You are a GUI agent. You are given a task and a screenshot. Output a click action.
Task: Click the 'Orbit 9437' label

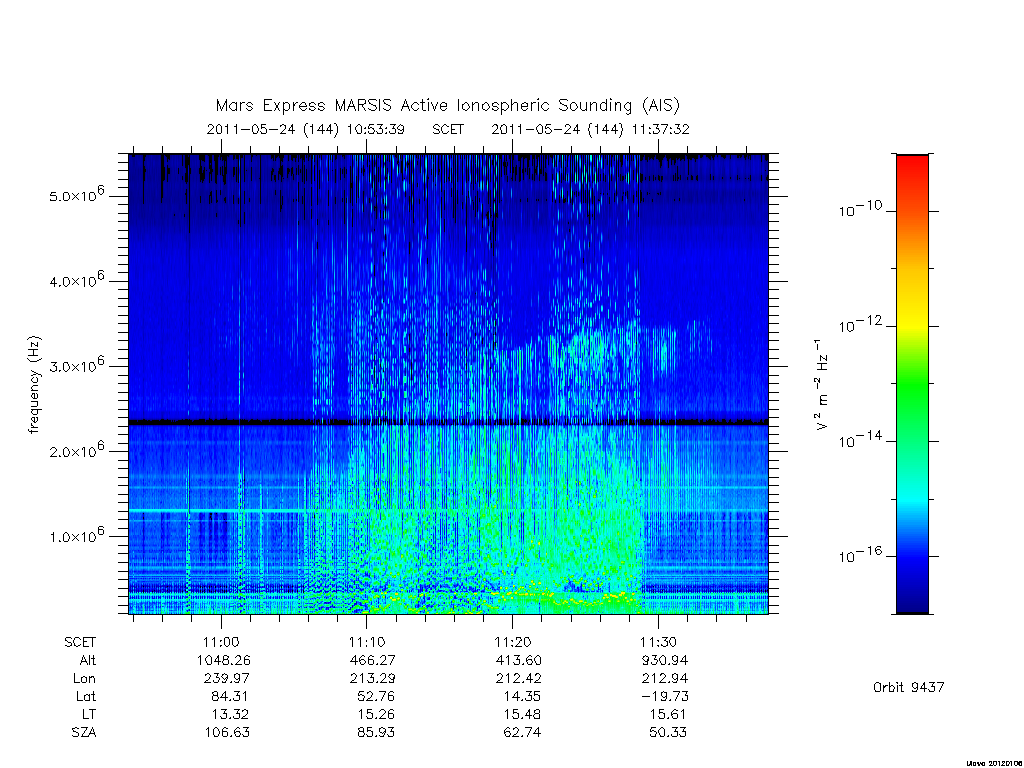pos(909,688)
